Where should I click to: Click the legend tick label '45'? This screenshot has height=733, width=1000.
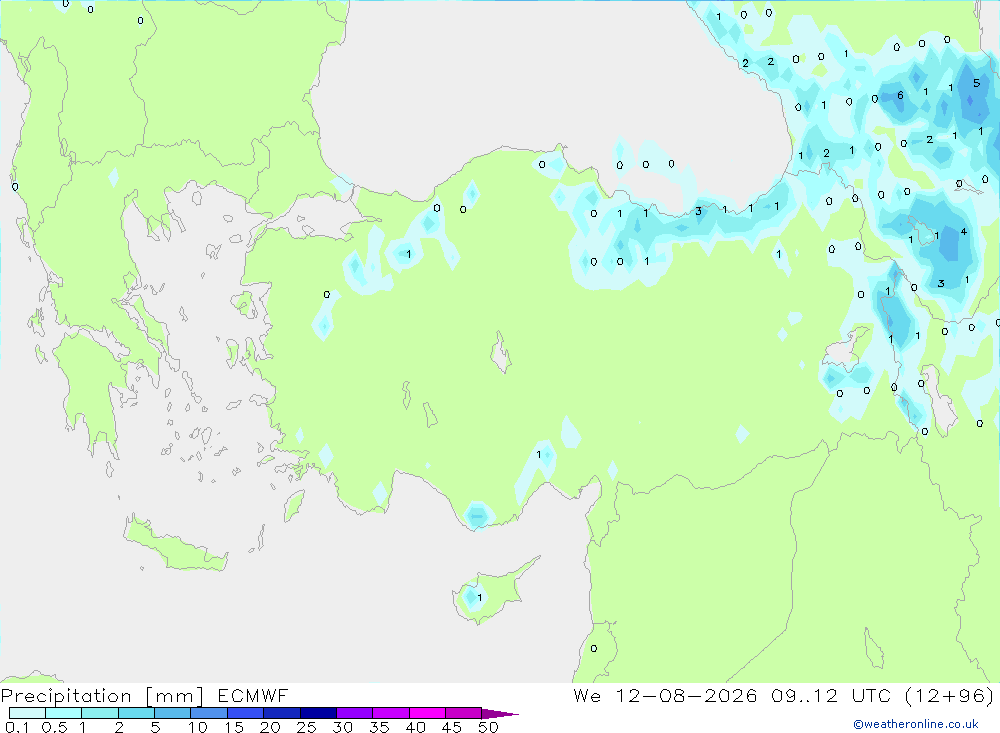coord(452,727)
